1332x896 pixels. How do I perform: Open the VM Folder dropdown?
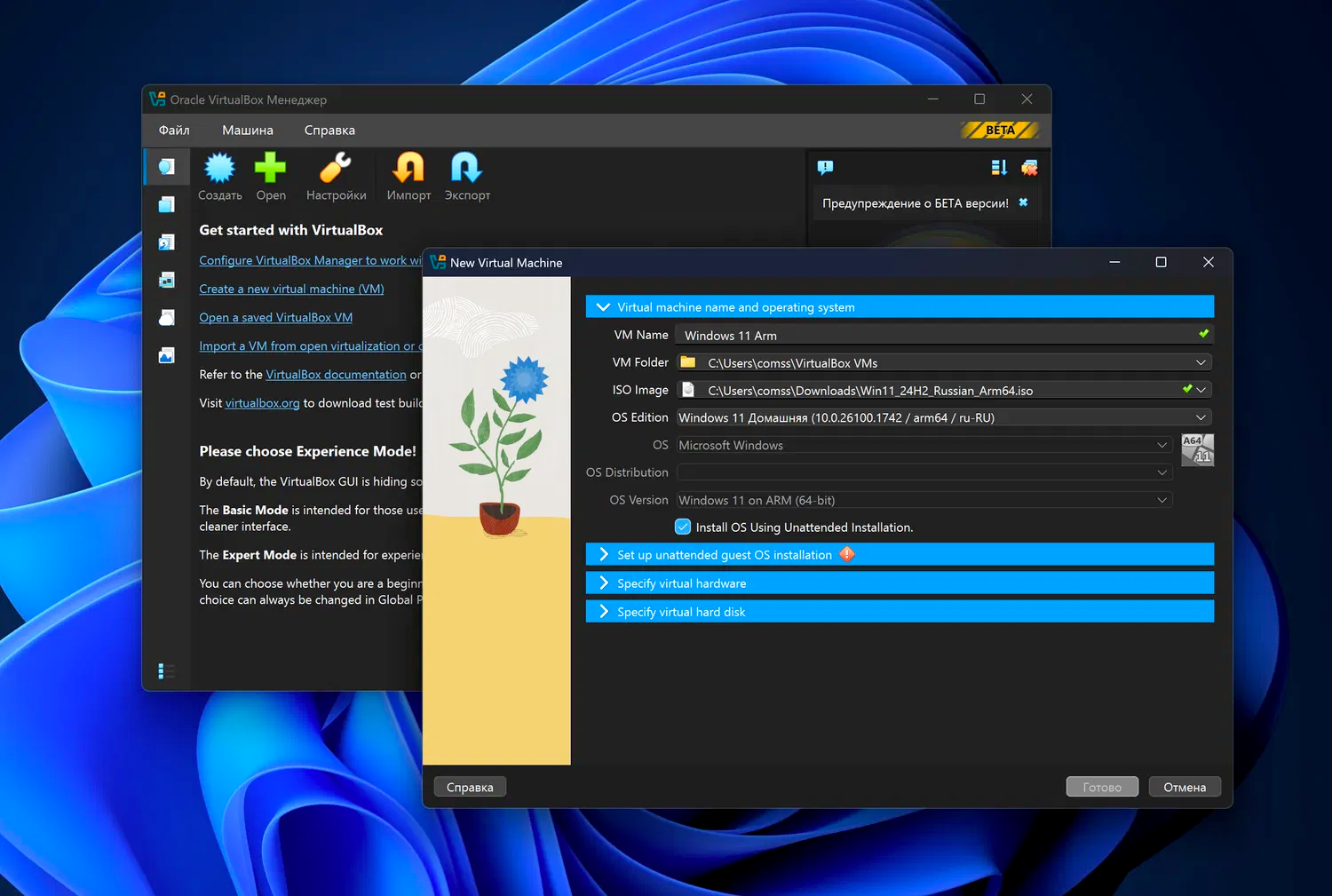1201,362
